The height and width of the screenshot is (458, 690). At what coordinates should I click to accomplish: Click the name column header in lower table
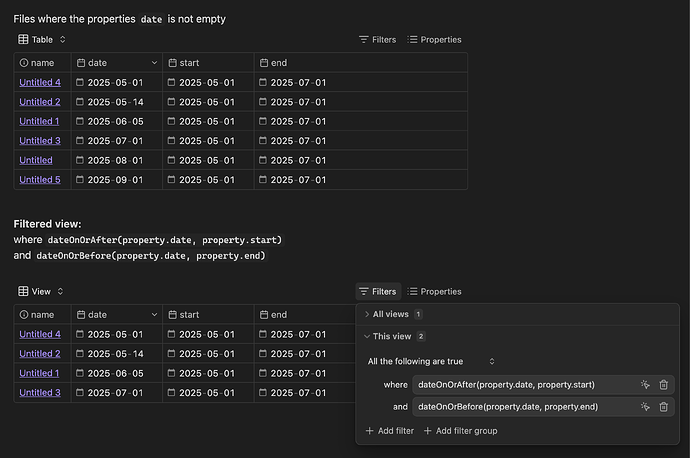click(43, 315)
